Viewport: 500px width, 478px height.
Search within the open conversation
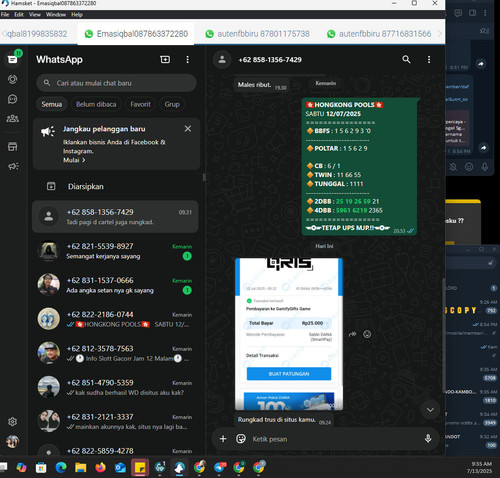406,59
